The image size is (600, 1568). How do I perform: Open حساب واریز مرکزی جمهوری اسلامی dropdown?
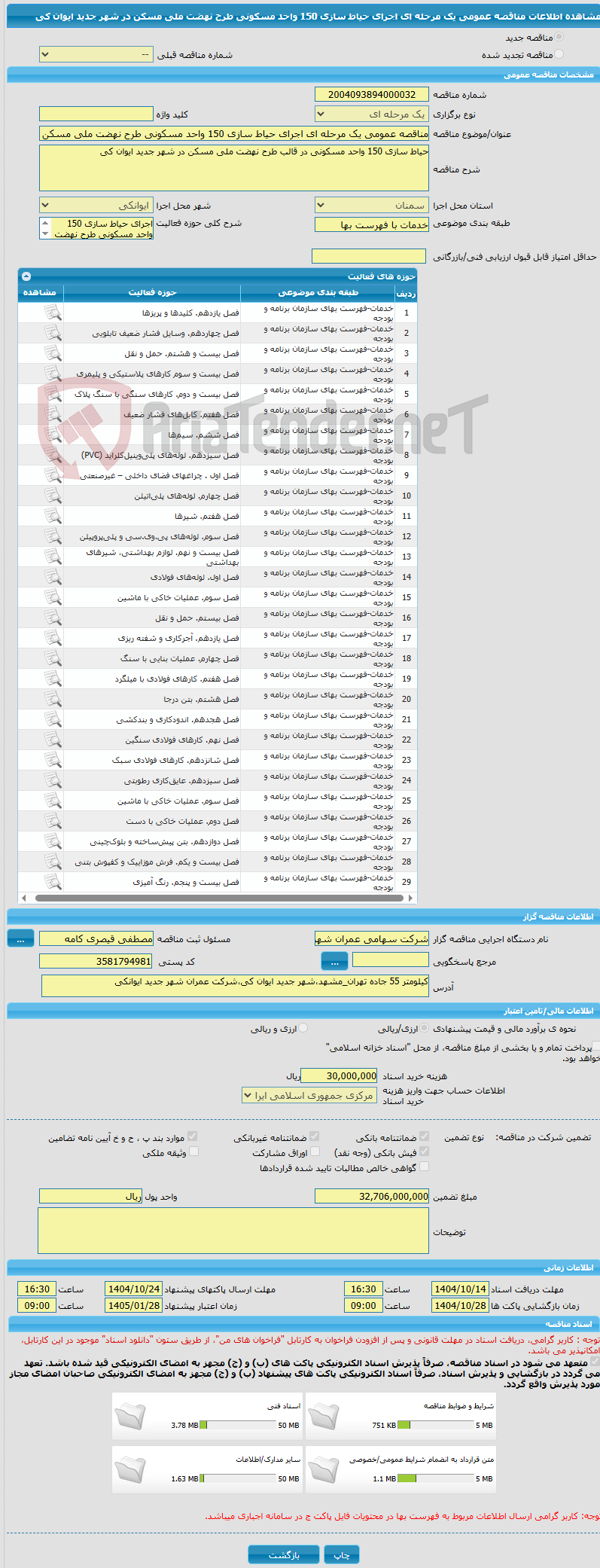coord(309,1096)
